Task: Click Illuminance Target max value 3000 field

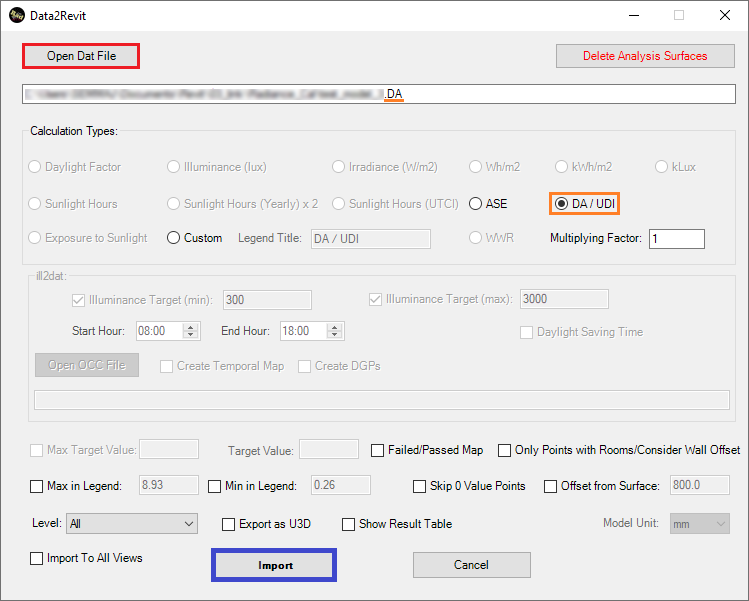Action: [564, 299]
